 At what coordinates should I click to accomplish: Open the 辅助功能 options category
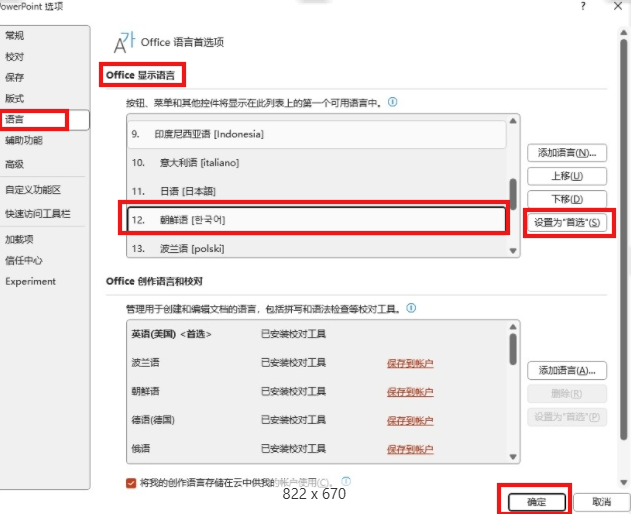(24, 140)
